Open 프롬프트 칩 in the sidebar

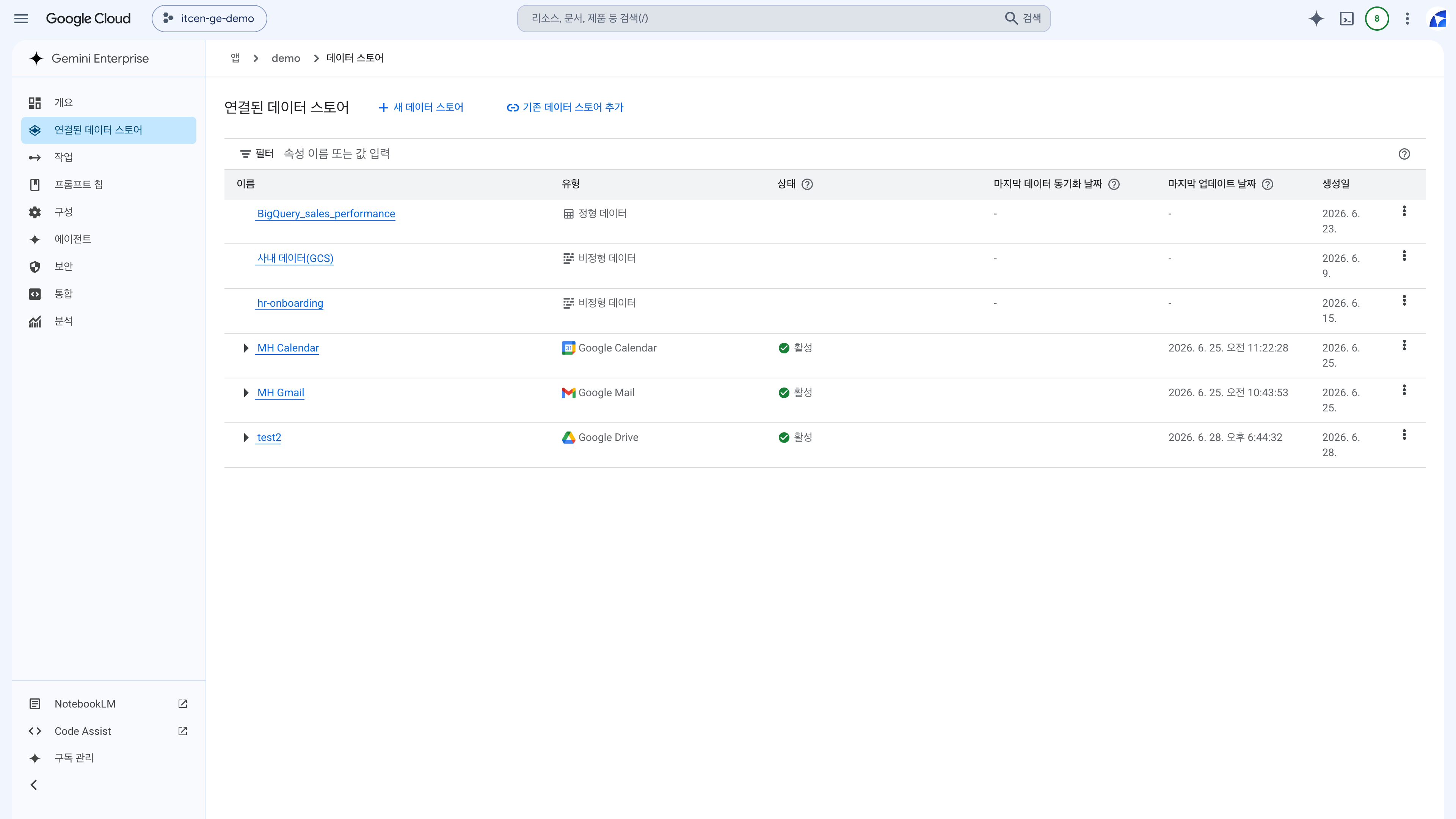coord(108,184)
